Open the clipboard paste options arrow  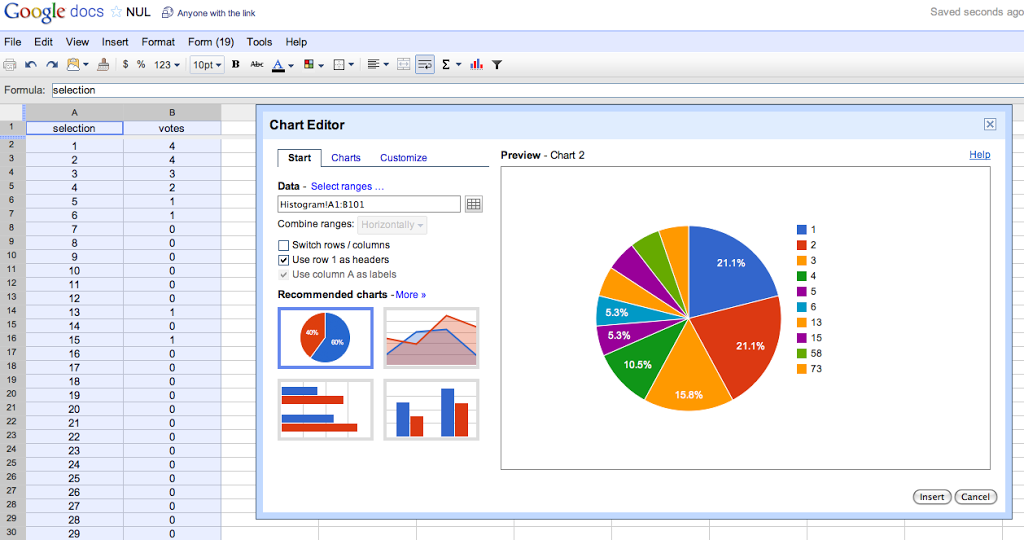(x=86, y=65)
